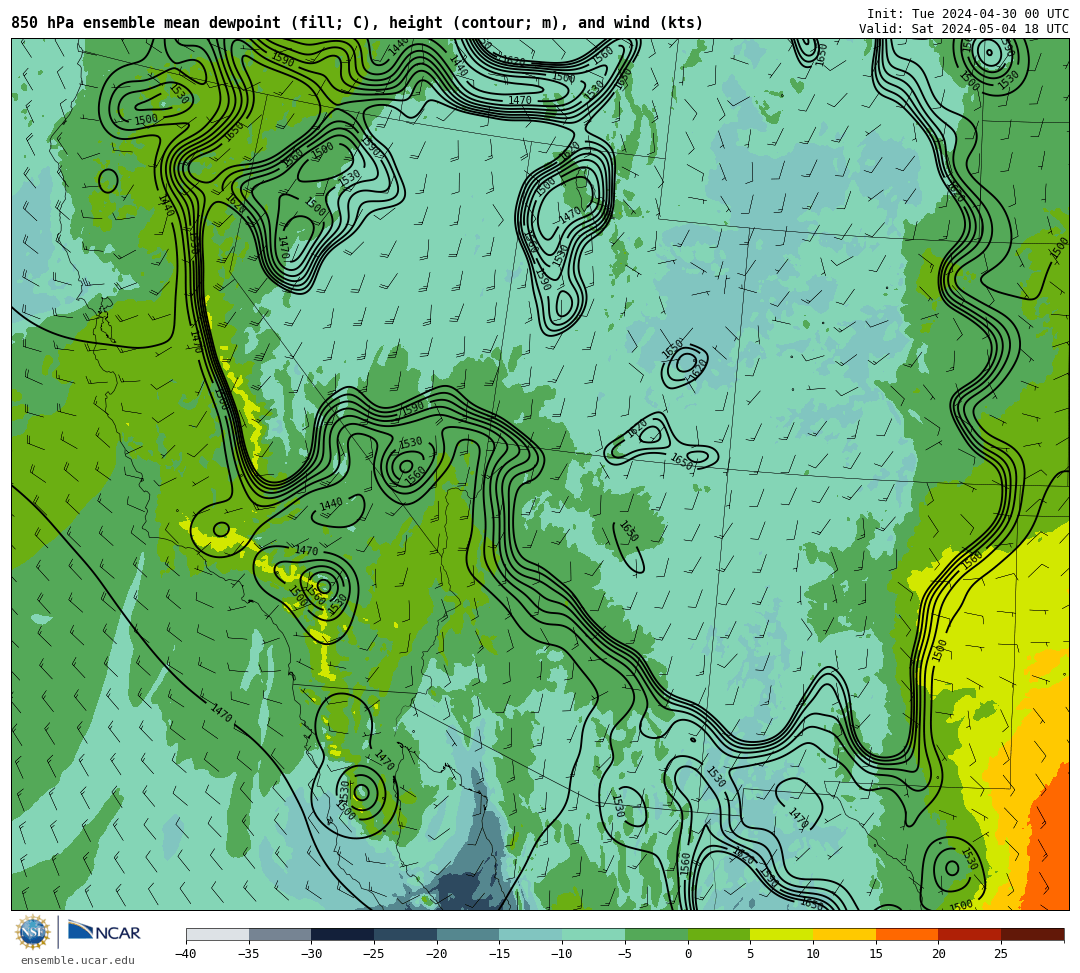Image resolution: width=1080 pixels, height=973 pixels.
Task: Click the dark red 20 to 25 legend swatch
Action: (970, 934)
